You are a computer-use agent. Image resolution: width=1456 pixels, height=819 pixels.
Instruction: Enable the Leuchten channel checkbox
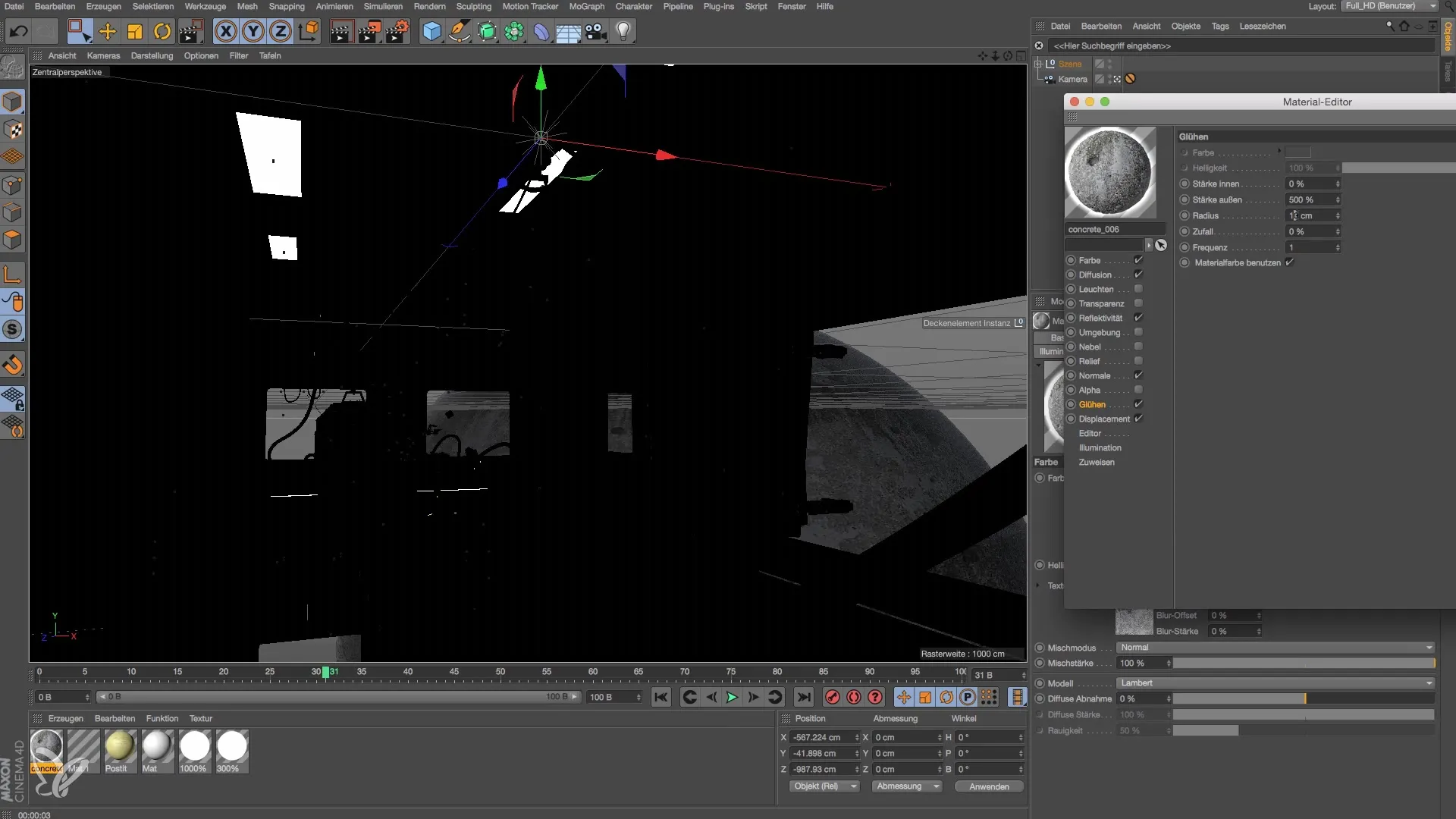pos(1138,289)
